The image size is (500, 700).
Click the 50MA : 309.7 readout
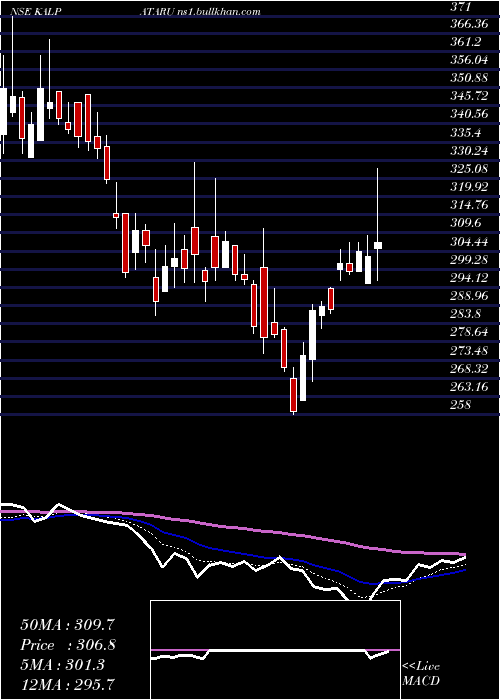68,625
